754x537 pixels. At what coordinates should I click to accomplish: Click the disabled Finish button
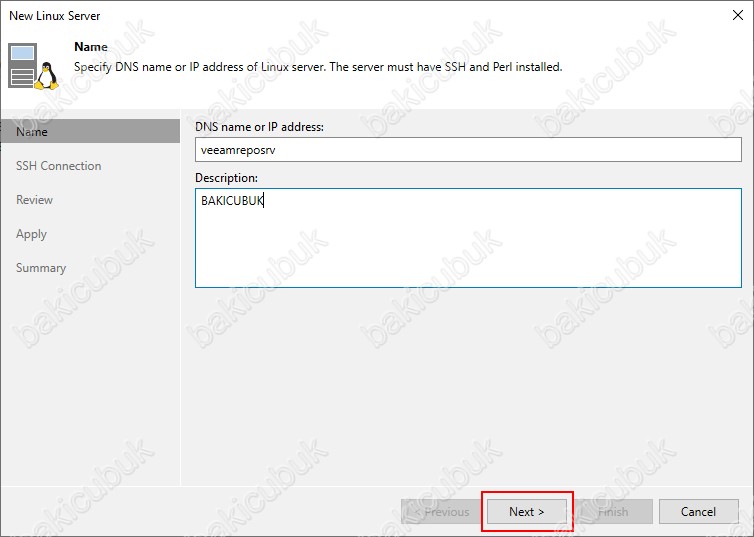pyautogui.click(x=614, y=512)
